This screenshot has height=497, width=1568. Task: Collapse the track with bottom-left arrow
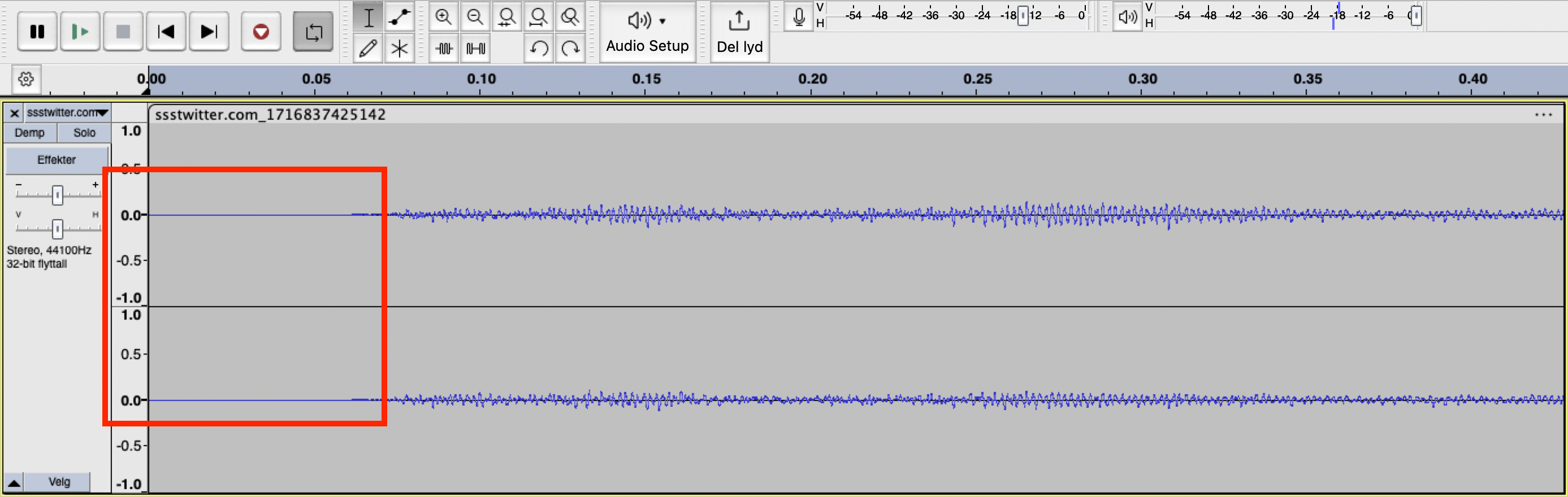(14, 483)
